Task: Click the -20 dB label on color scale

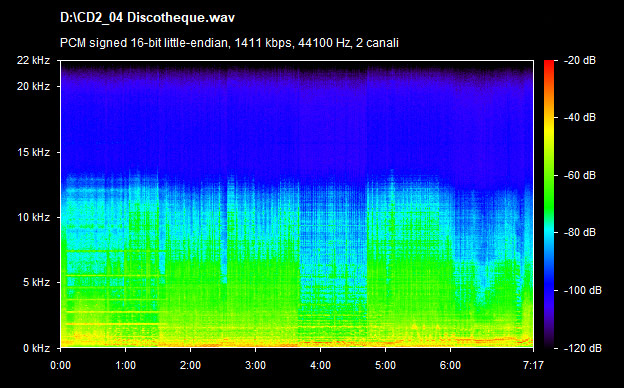Action: [580, 60]
